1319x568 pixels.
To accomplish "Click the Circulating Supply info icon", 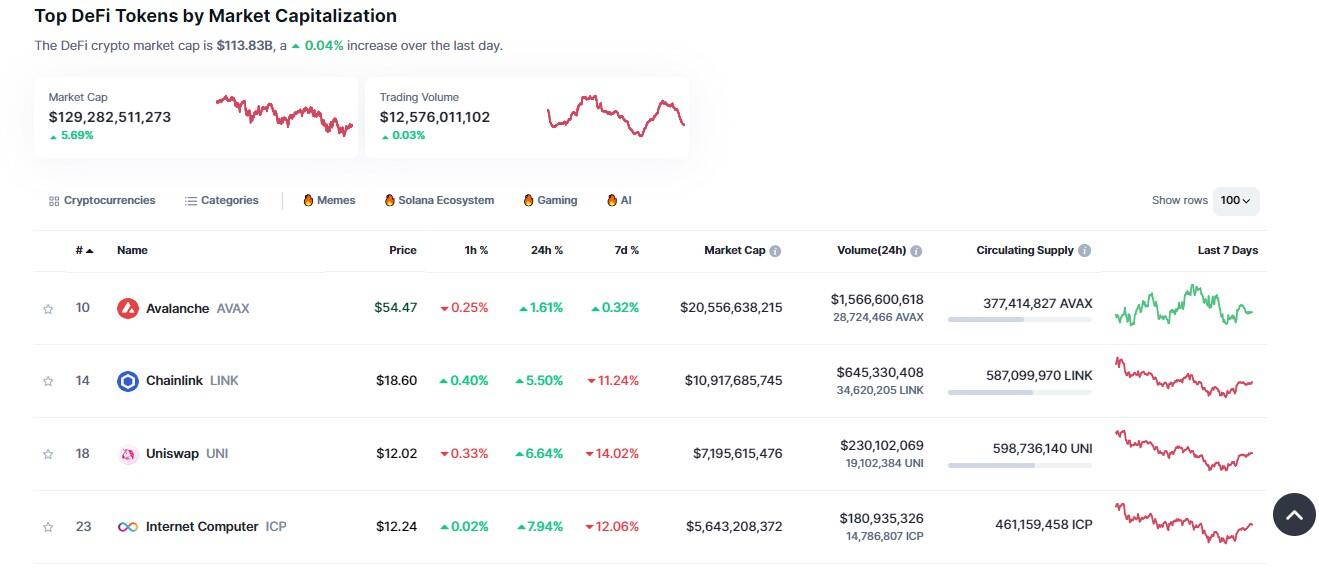I will pos(1085,251).
